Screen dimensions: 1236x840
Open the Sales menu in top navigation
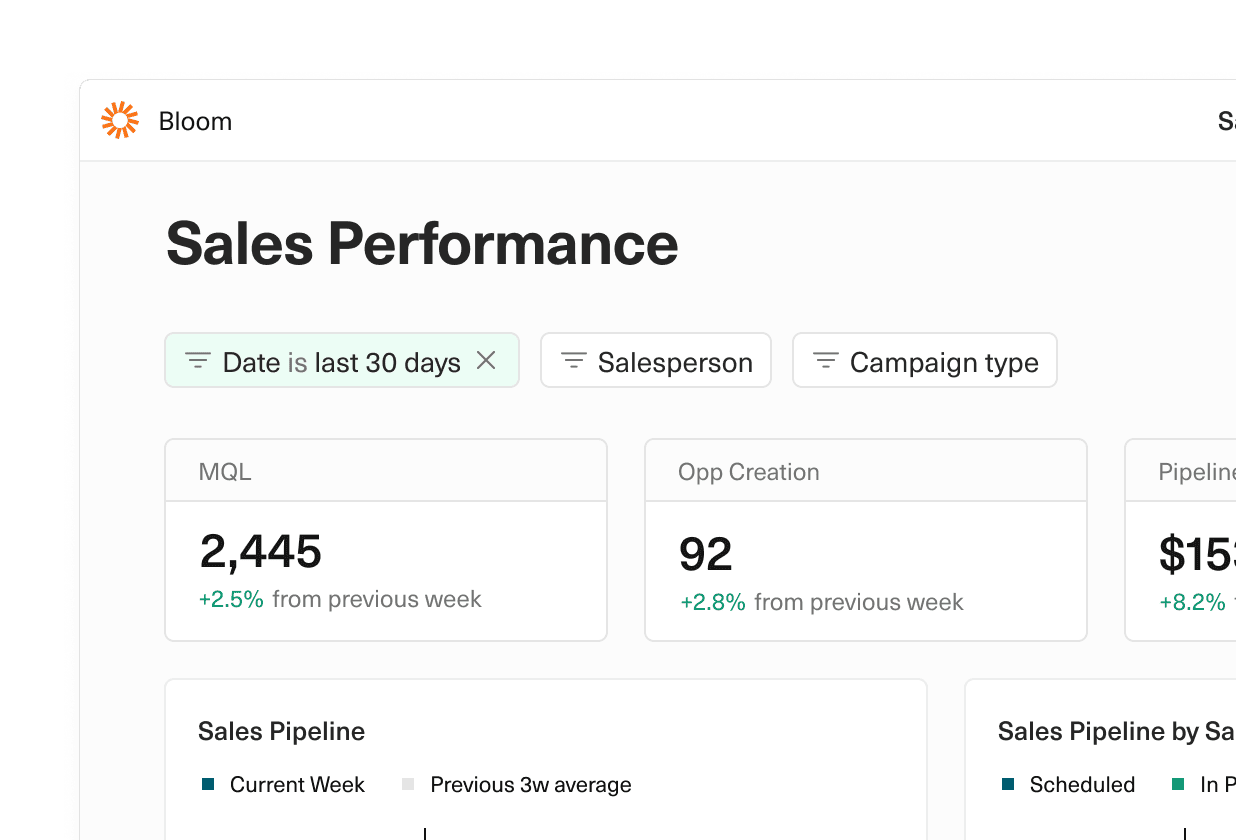[x=1228, y=120]
